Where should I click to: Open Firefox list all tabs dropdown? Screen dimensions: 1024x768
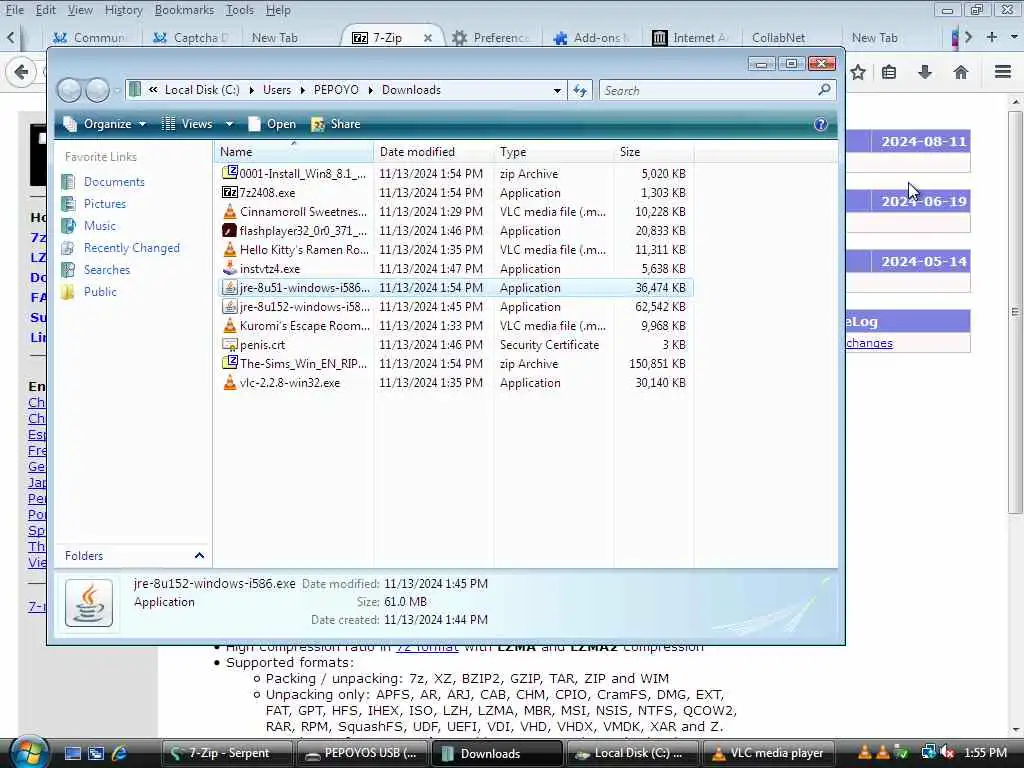[x=1014, y=37]
